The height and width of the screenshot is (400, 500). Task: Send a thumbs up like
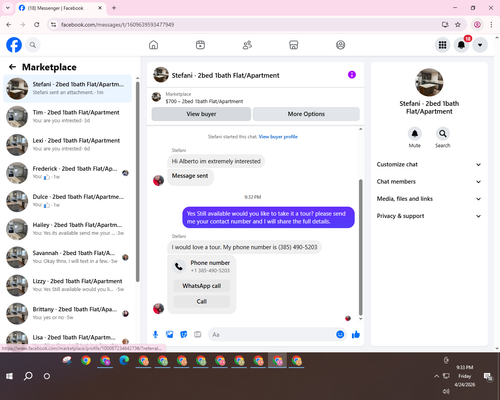[x=356, y=334]
